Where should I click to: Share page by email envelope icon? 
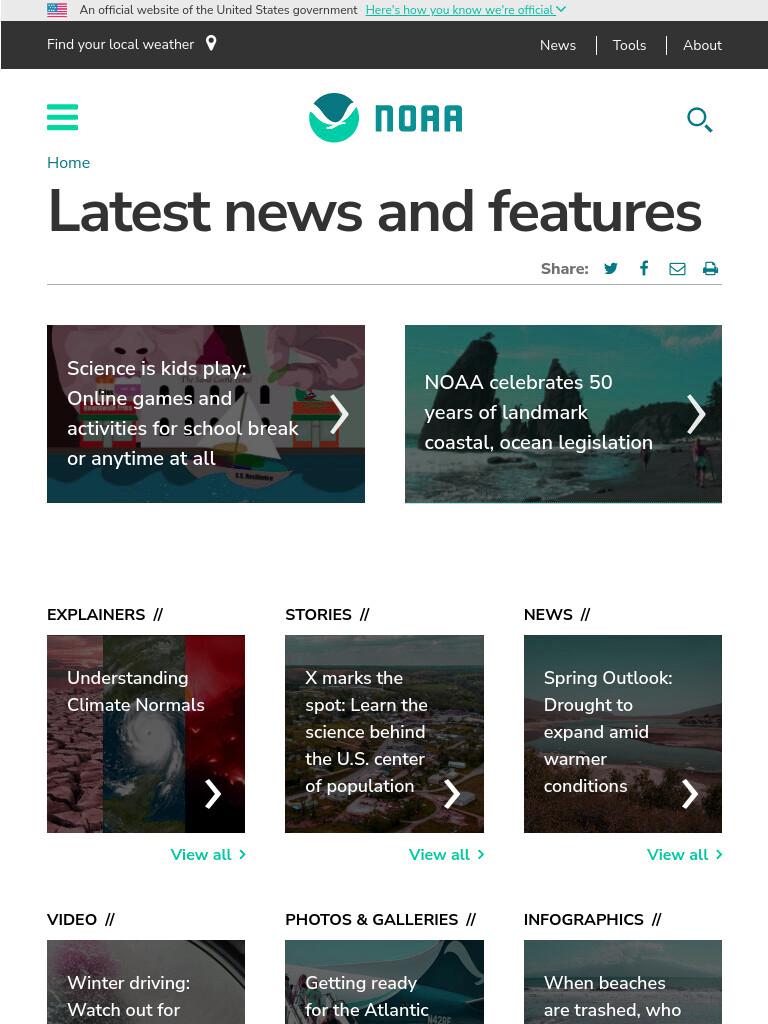677,268
